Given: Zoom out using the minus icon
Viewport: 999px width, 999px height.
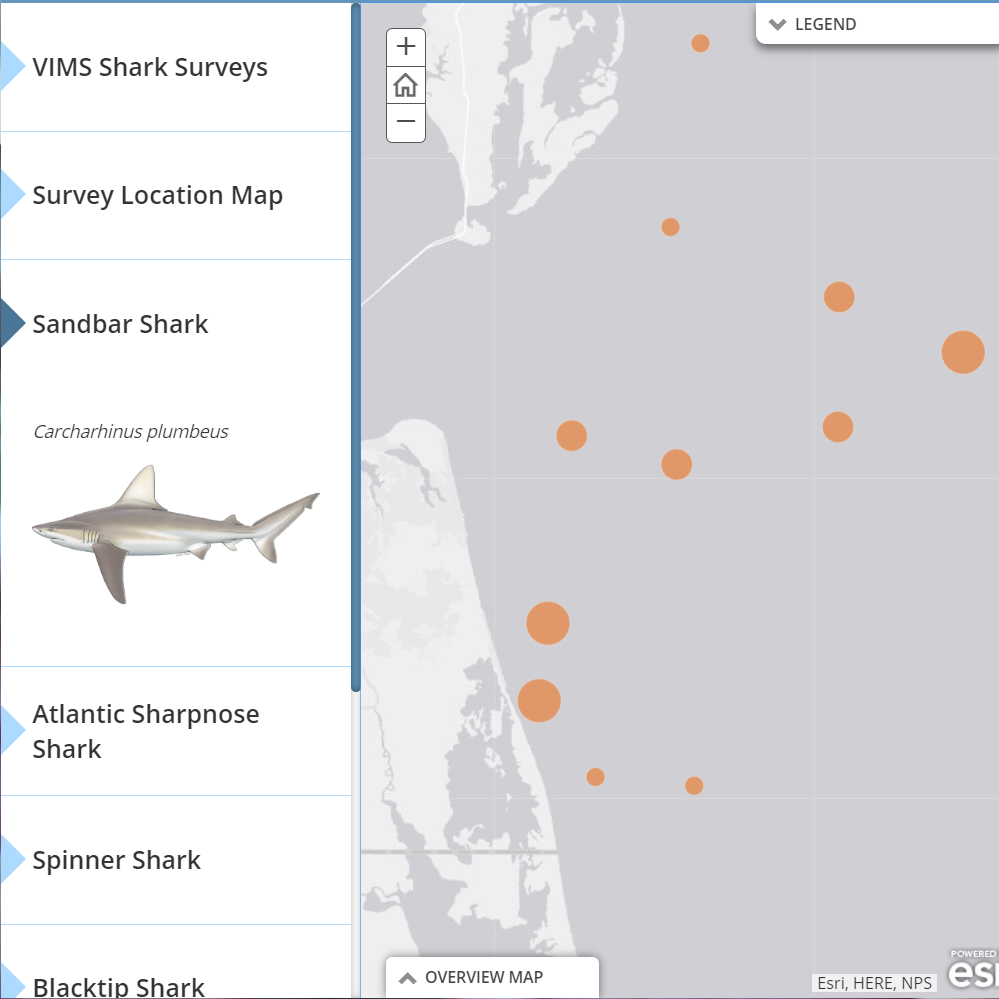Looking at the screenshot, I should pyautogui.click(x=405, y=121).
